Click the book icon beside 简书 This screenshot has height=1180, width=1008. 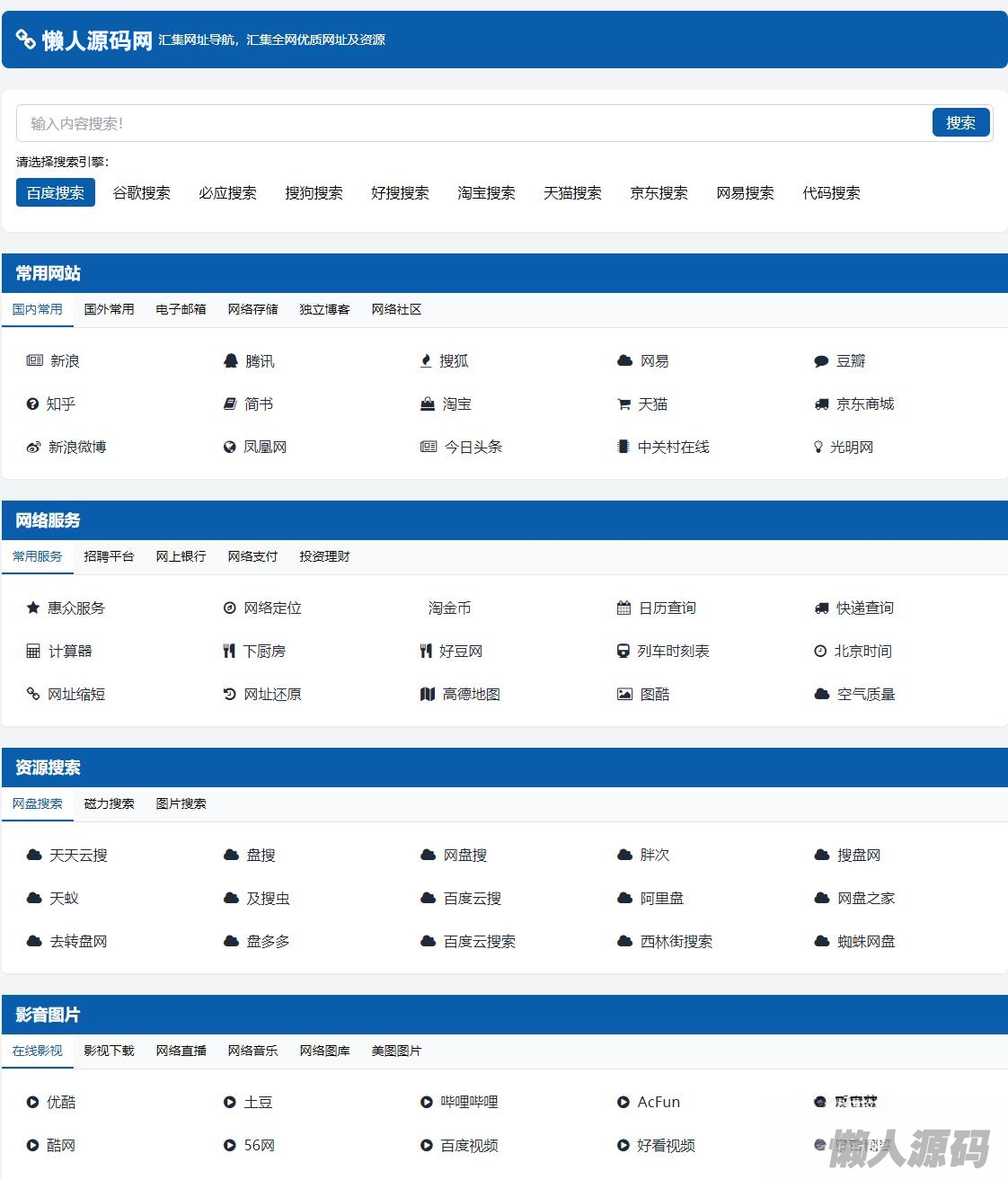[230, 404]
